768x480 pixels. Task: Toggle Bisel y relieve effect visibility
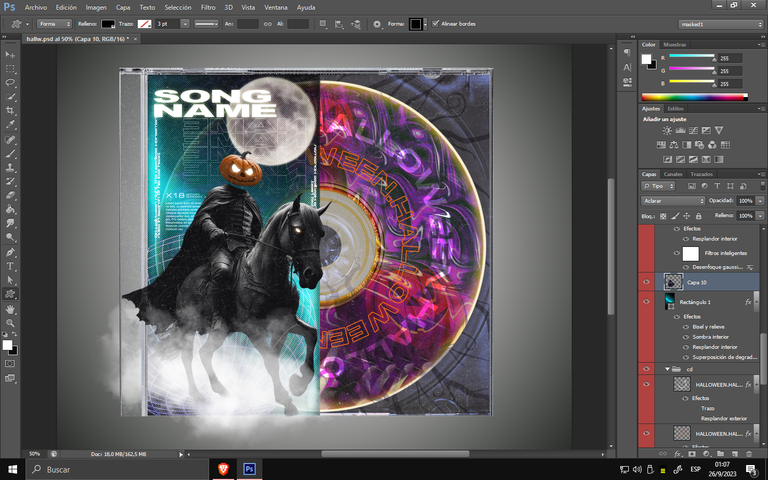[686, 327]
